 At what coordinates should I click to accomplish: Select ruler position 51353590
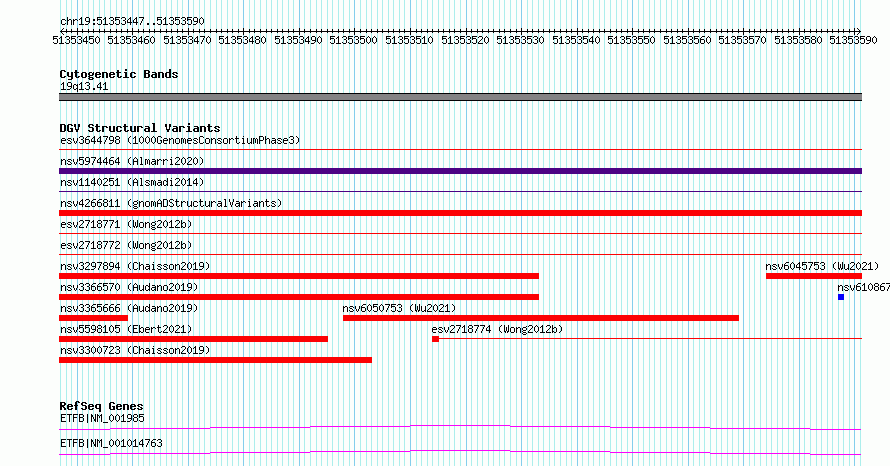[853, 40]
